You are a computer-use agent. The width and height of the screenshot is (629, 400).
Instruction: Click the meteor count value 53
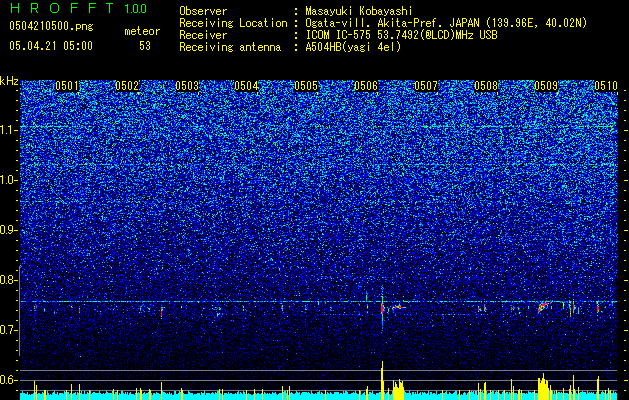pyautogui.click(x=145, y=46)
